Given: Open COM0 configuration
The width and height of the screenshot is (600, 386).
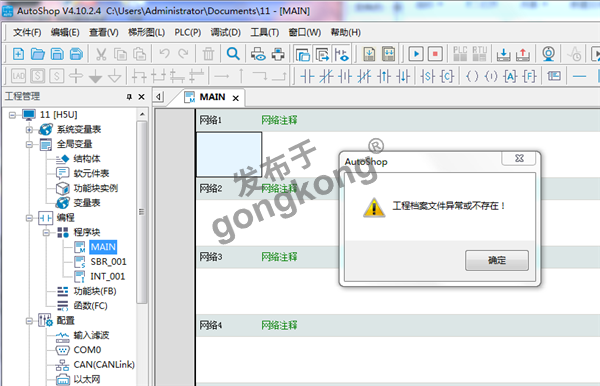Looking at the screenshot, I should tap(87, 350).
